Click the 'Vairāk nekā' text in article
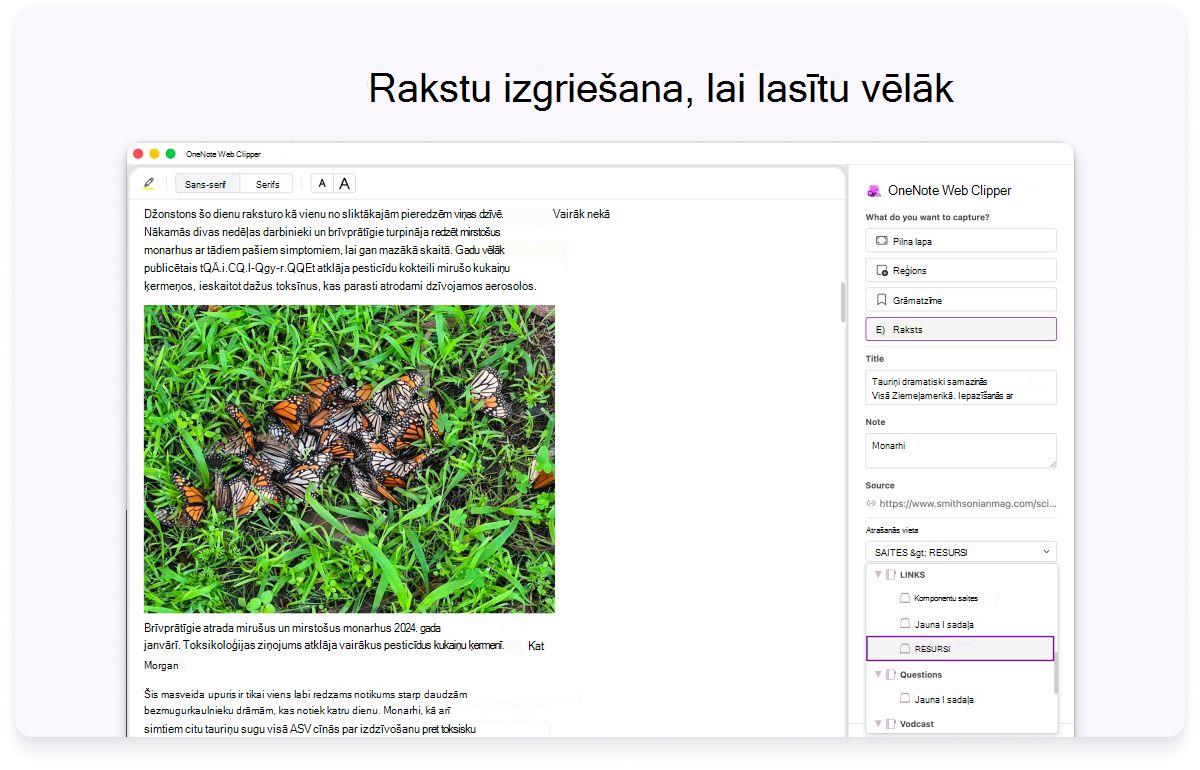This screenshot has height=770, width=1200. pos(581,214)
